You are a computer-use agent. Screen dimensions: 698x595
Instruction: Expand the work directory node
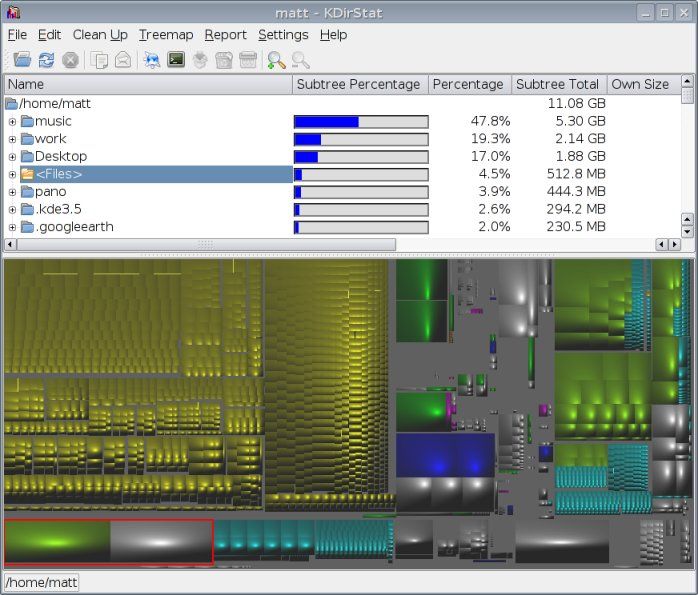(x=12, y=139)
